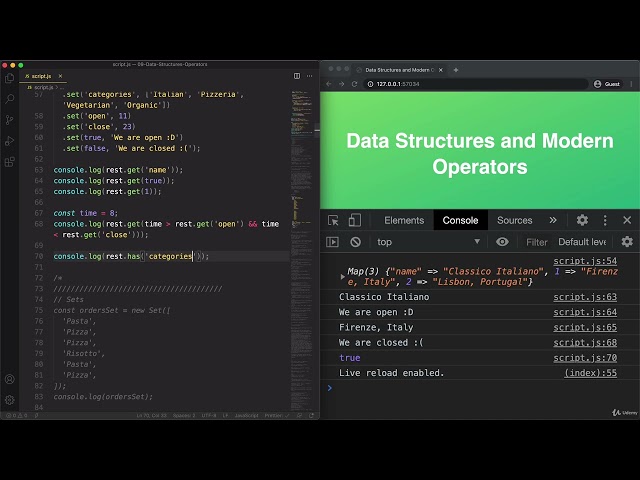The width and height of the screenshot is (640, 480).
Task: Select the Data Structures browser tab
Action: (399, 70)
